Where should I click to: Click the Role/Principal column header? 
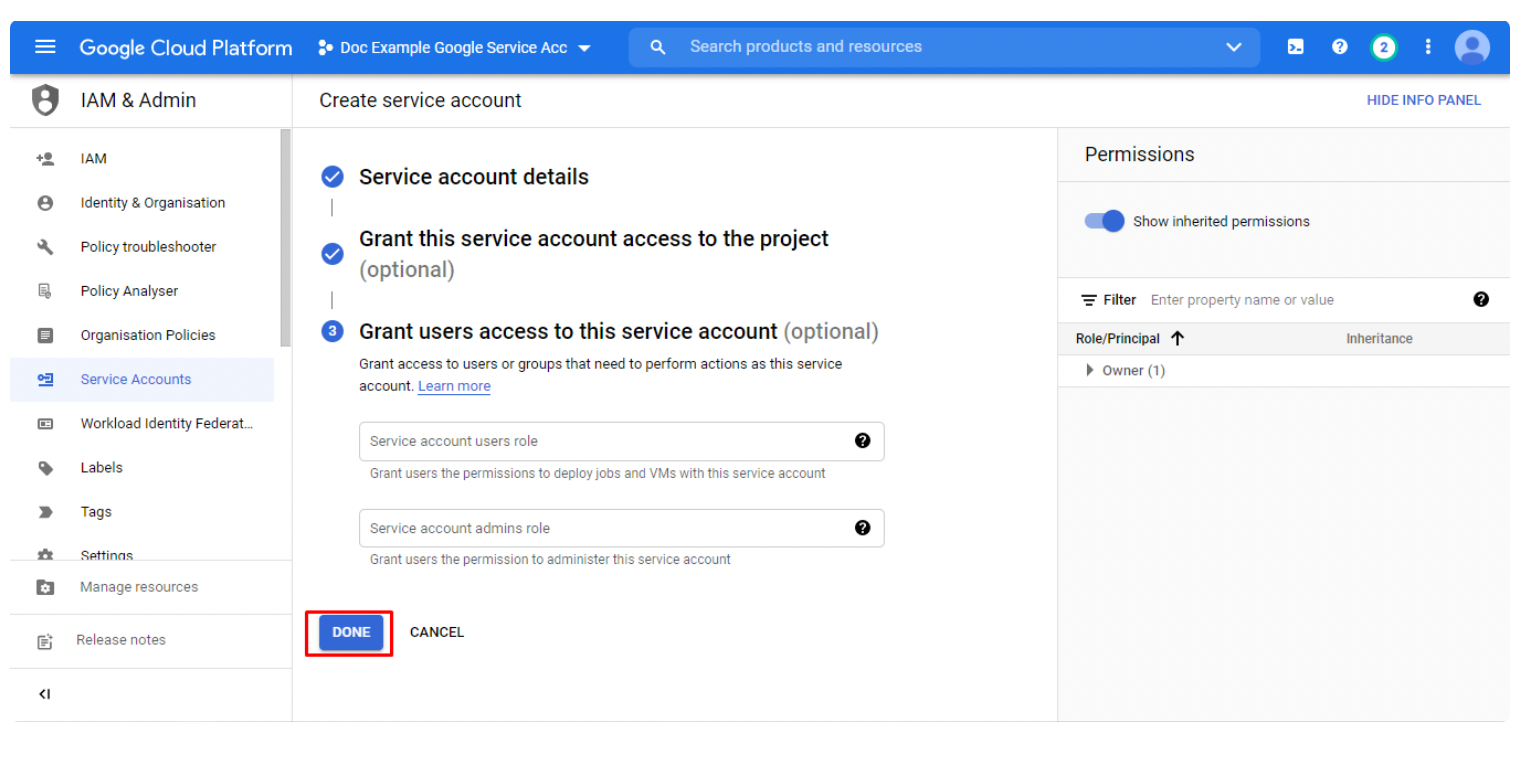pyautogui.click(x=1118, y=339)
